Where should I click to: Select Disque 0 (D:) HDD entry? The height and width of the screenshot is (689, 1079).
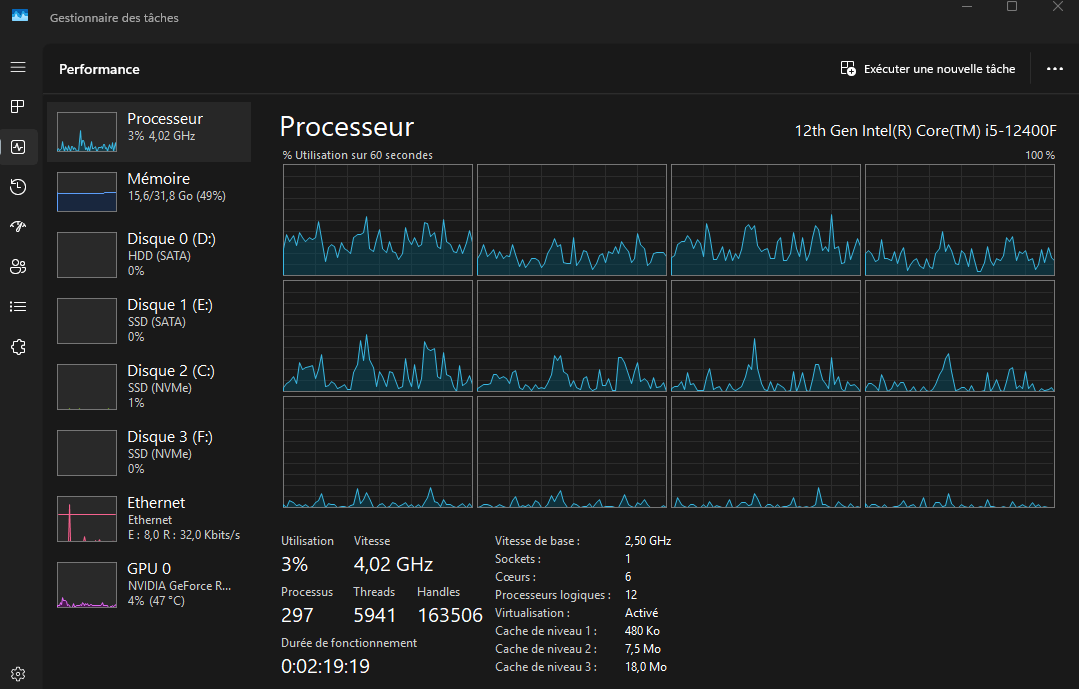tap(149, 255)
